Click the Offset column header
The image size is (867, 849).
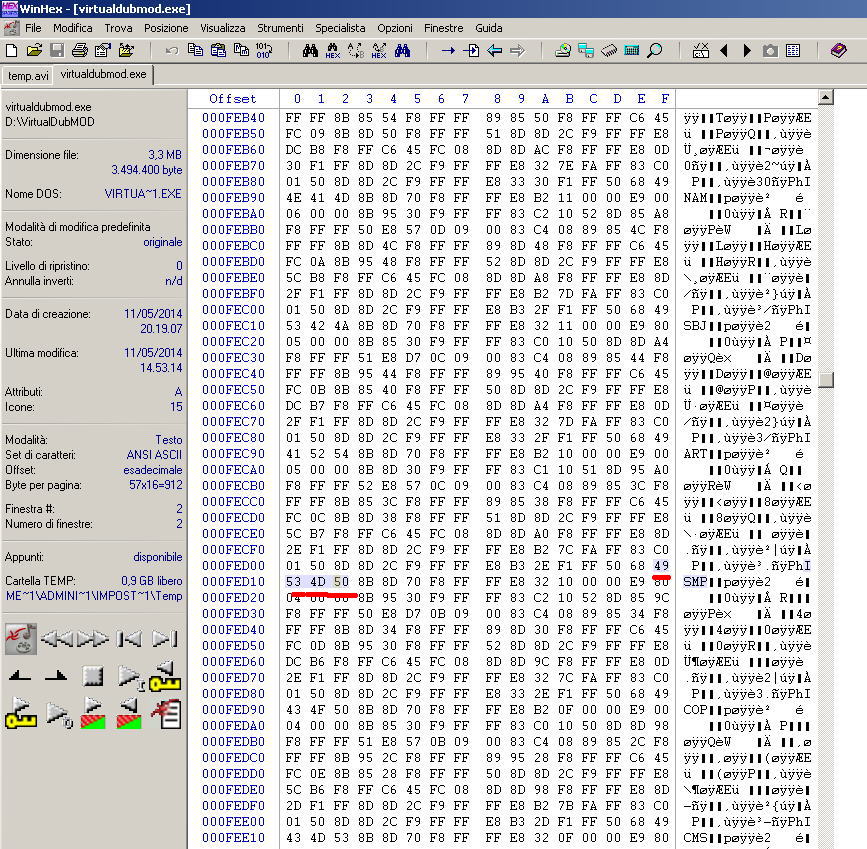click(232, 98)
